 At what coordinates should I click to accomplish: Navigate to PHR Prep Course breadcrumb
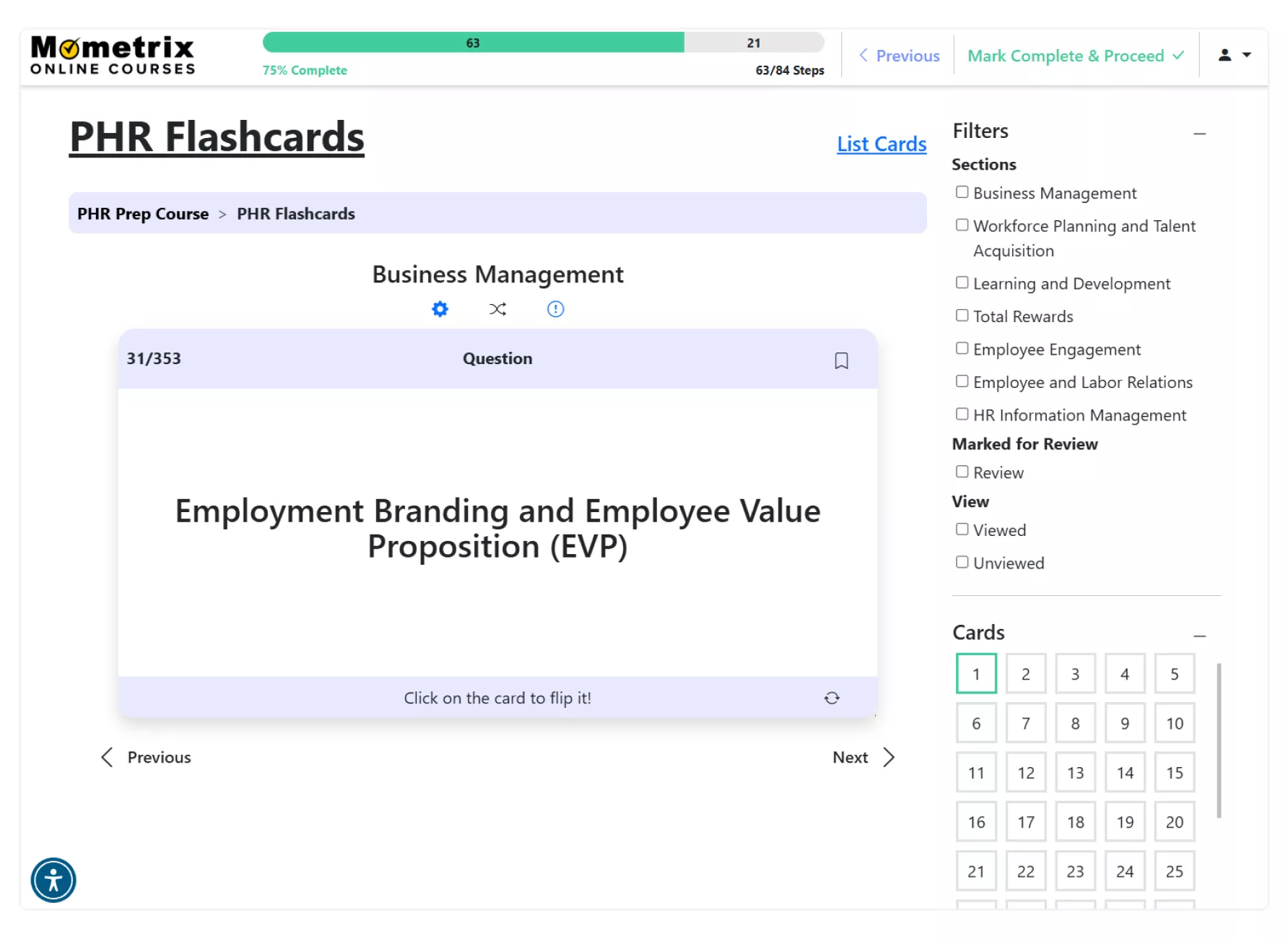[143, 214]
